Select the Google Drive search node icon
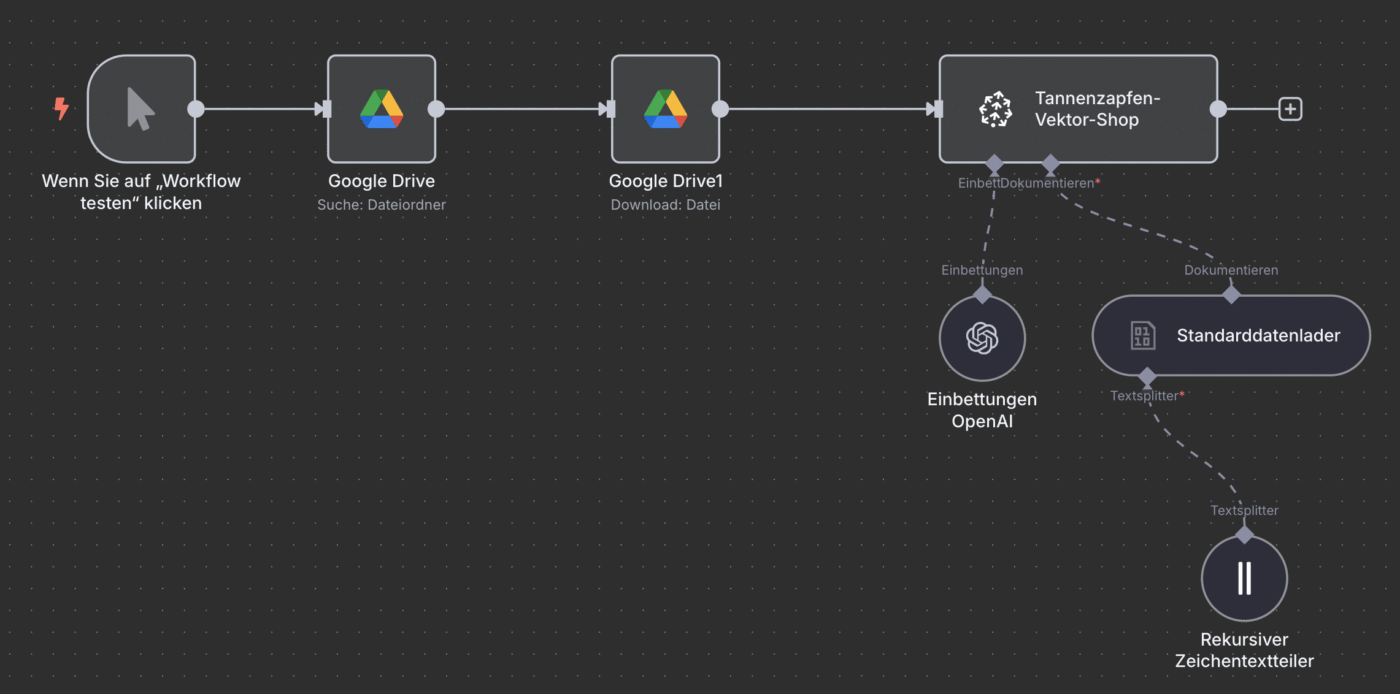 (381, 109)
